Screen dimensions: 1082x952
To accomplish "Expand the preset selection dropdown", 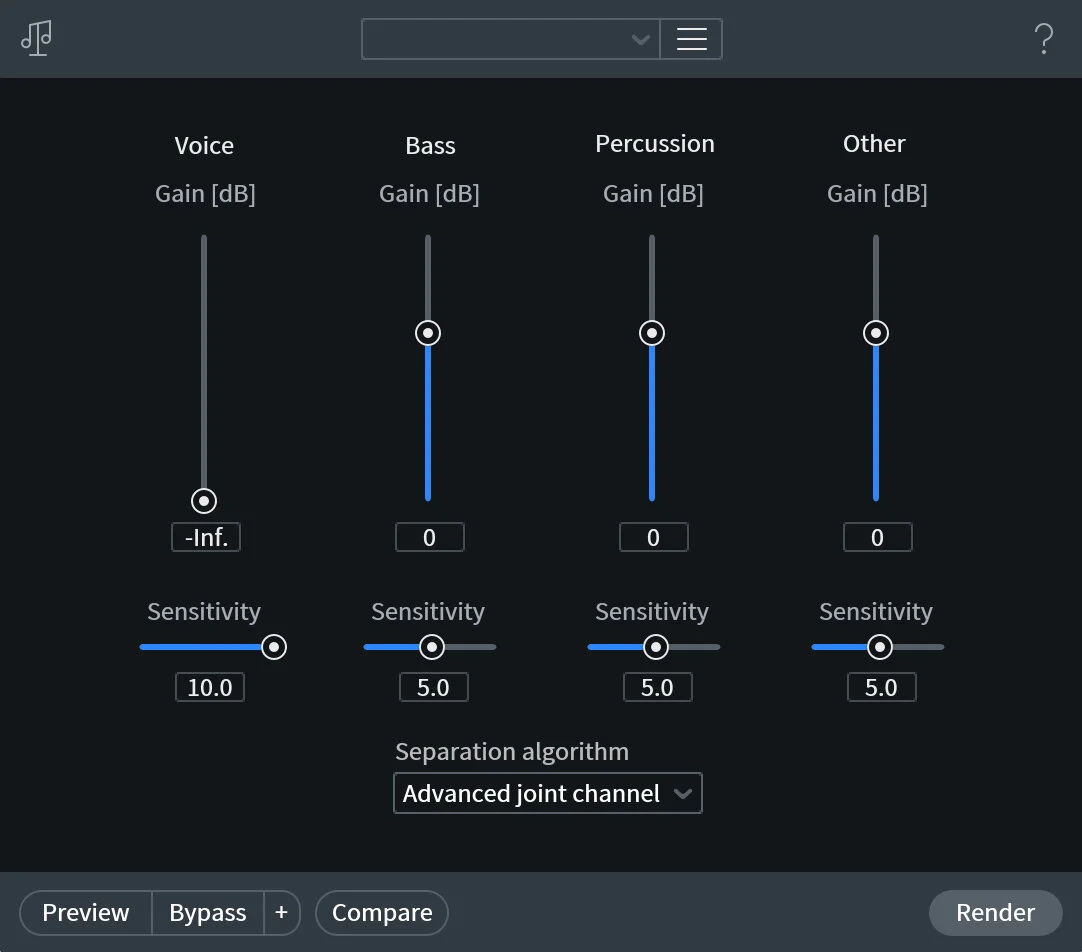I will click(511, 39).
